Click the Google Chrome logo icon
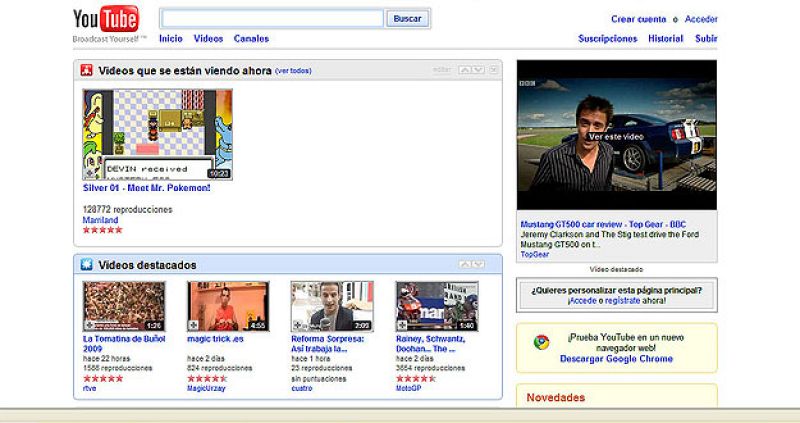 click(540, 342)
